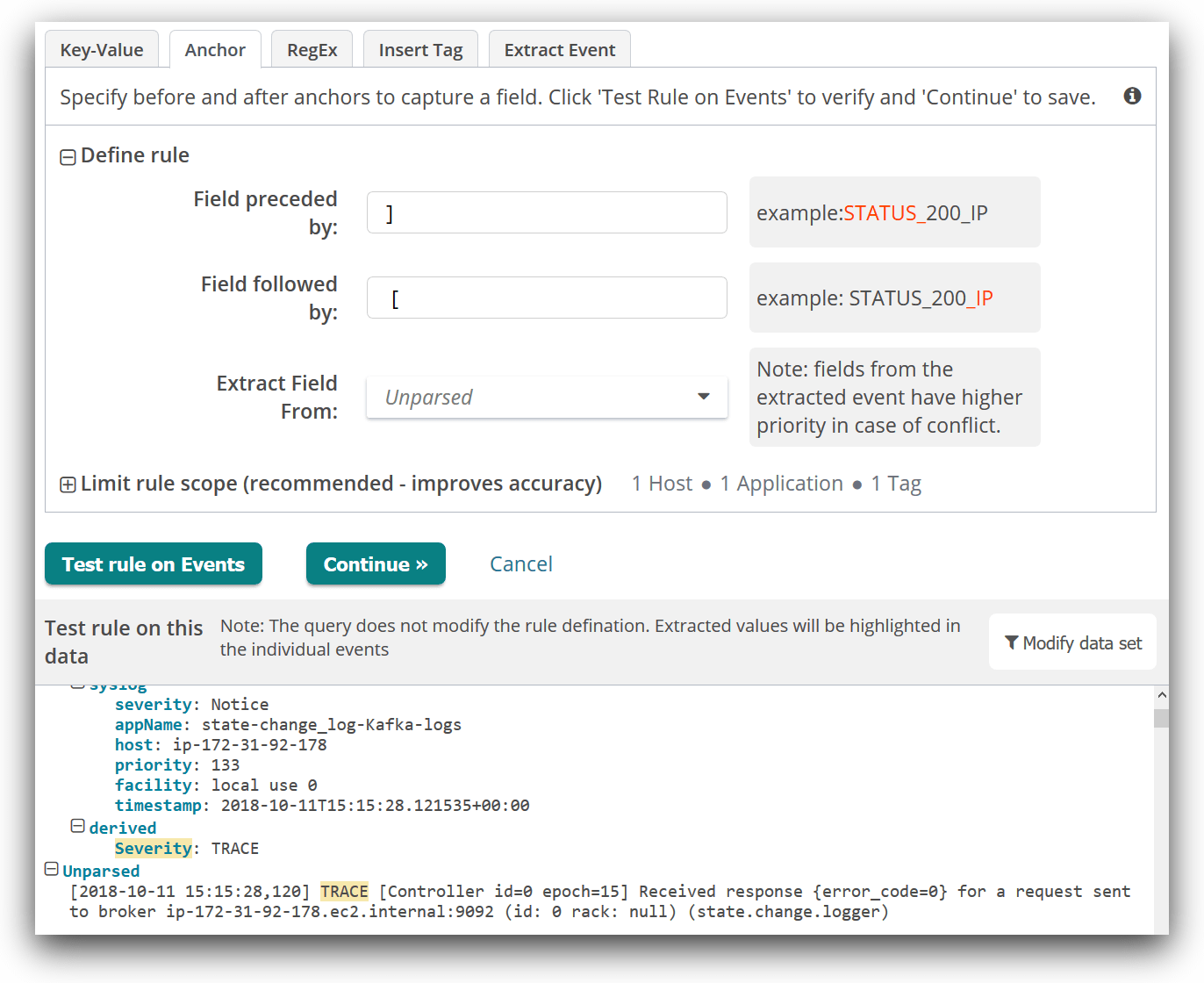Select the Anchor tab
1204x983 pixels.
[215, 50]
